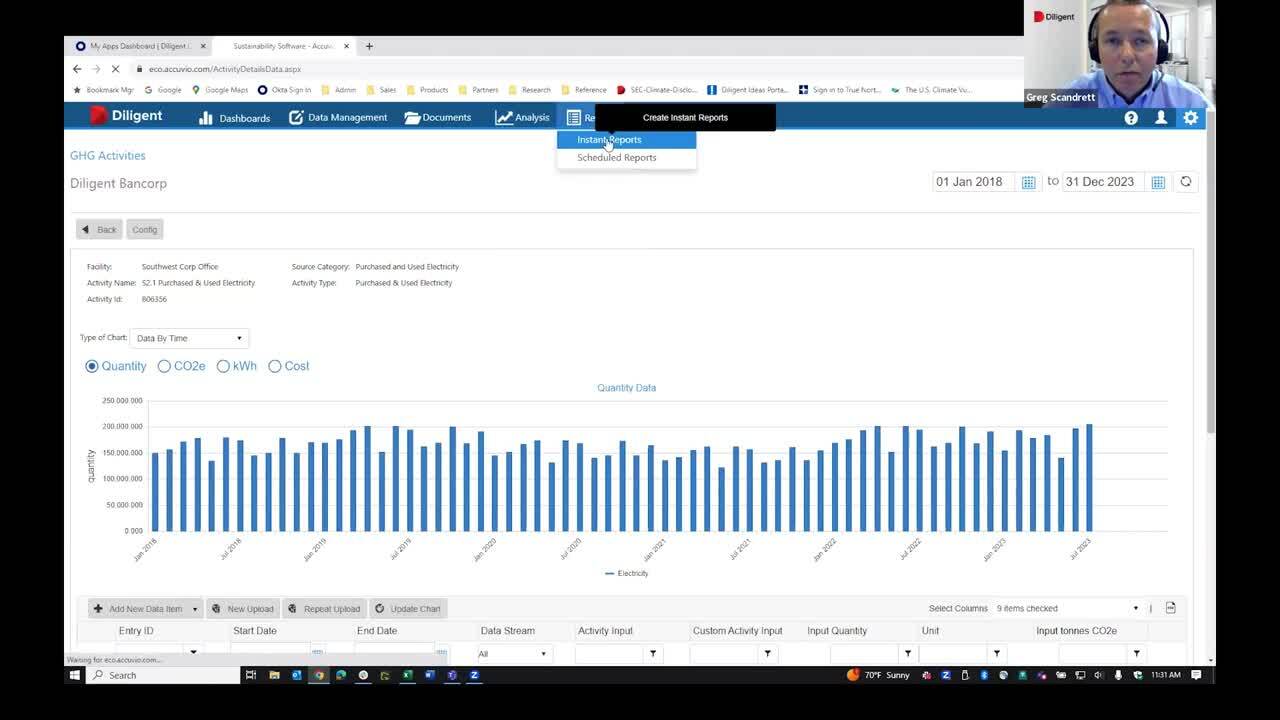Select Instant Reports from dropdown

click(626, 139)
